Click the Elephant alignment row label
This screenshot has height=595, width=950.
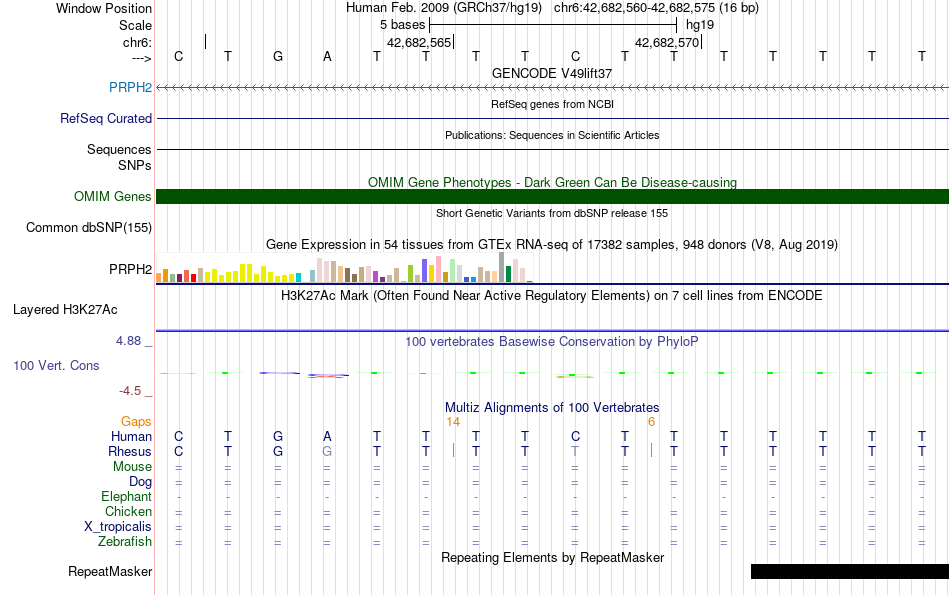(x=126, y=496)
